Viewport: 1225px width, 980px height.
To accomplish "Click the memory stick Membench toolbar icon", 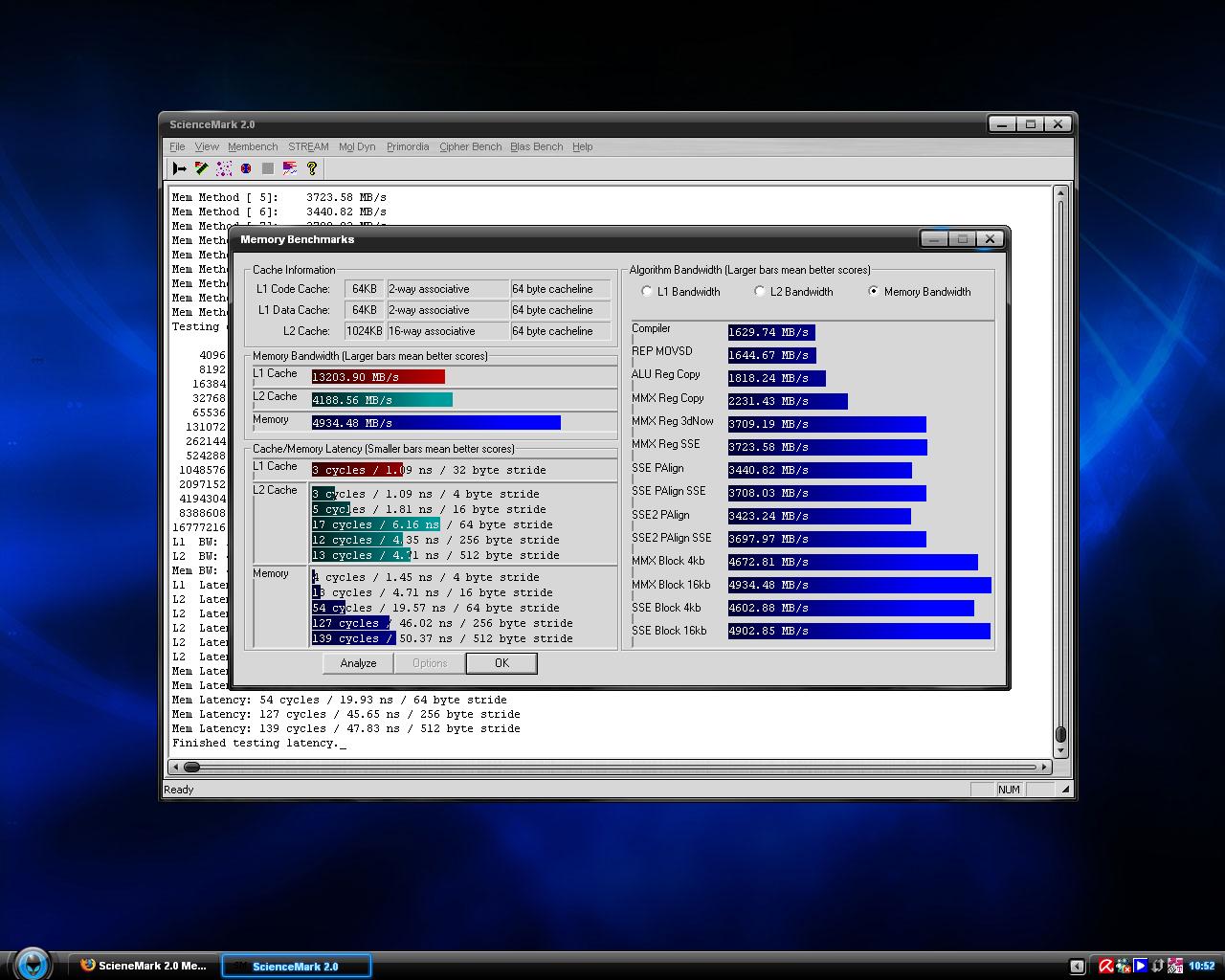I will (x=202, y=168).
